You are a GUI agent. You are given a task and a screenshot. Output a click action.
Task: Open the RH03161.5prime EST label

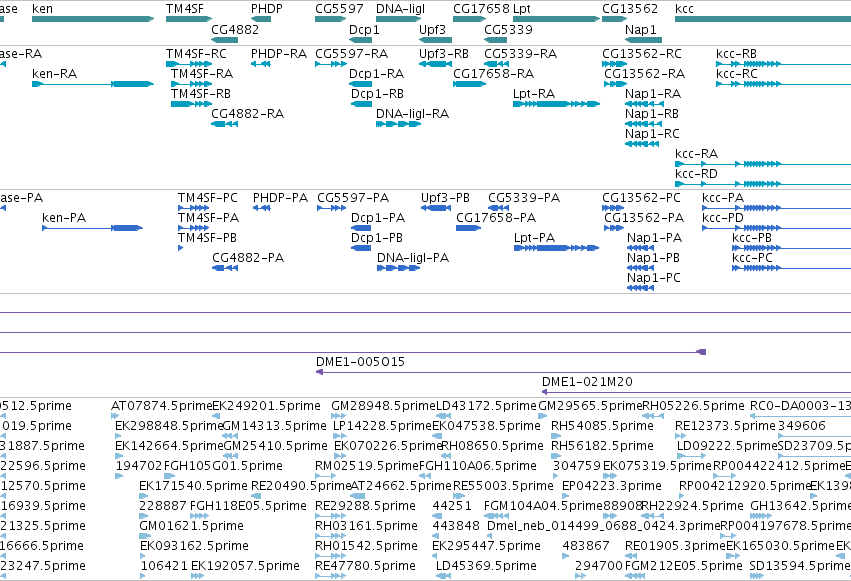(366, 526)
